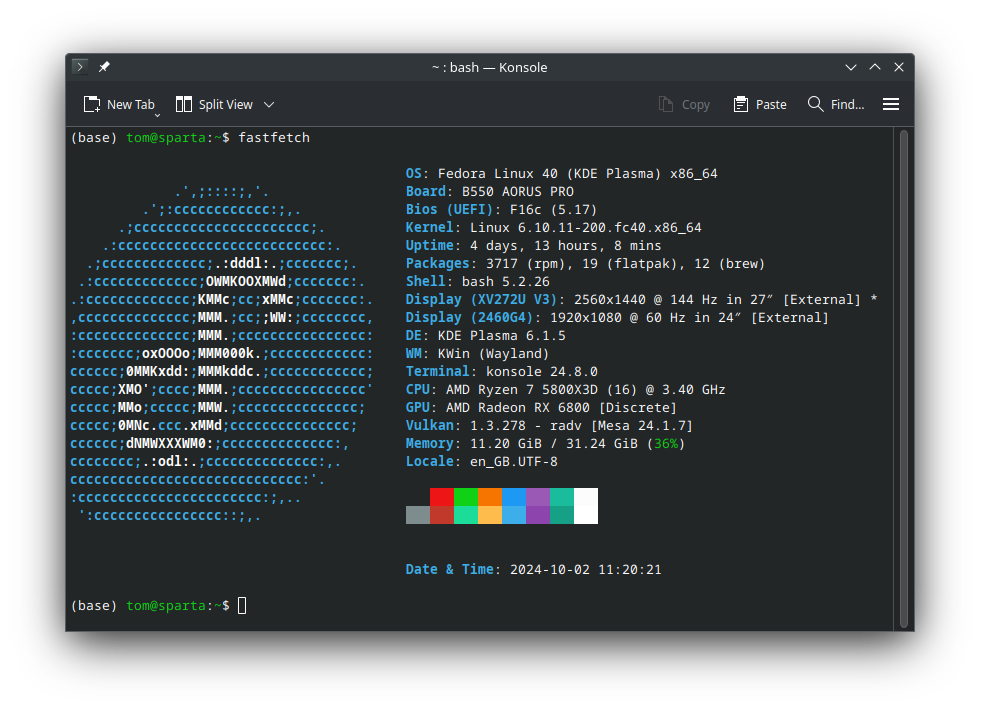This screenshot has height=710, width=981.
Task: Click the Packages line showing 3717 (rpm)
Action: (585, 263)
